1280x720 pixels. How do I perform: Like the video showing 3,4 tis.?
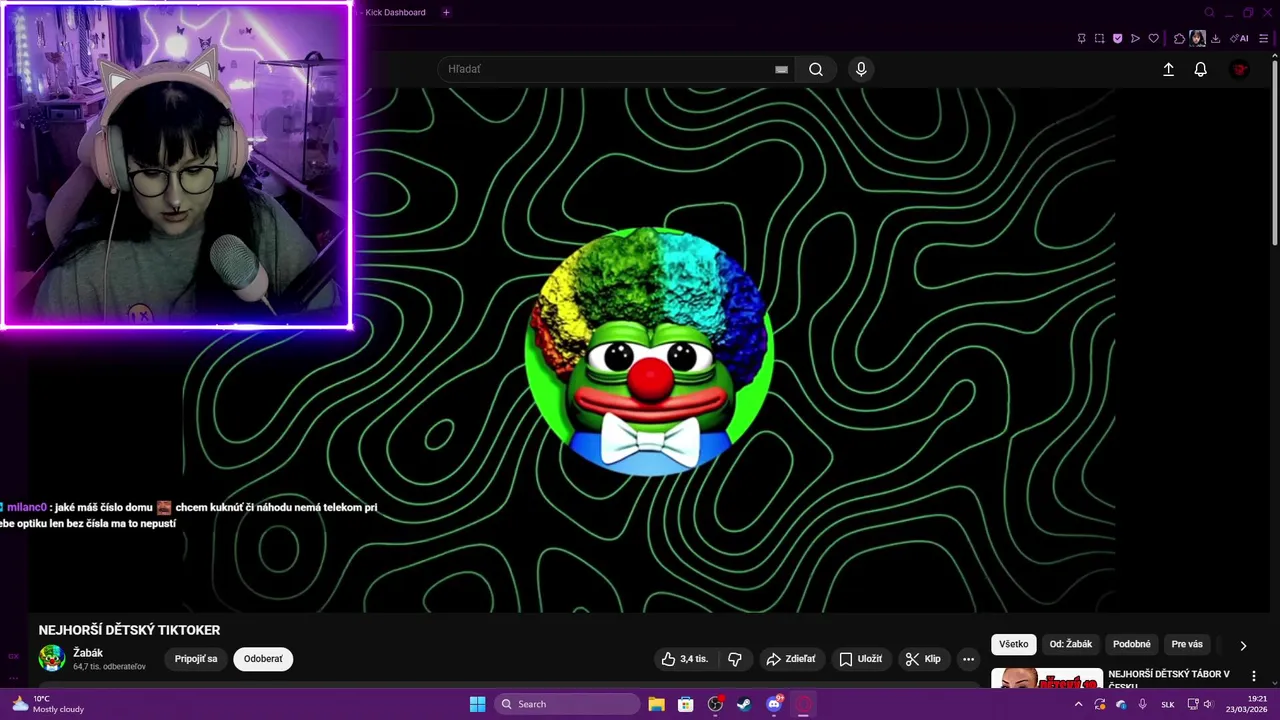(x=685, y=659)
